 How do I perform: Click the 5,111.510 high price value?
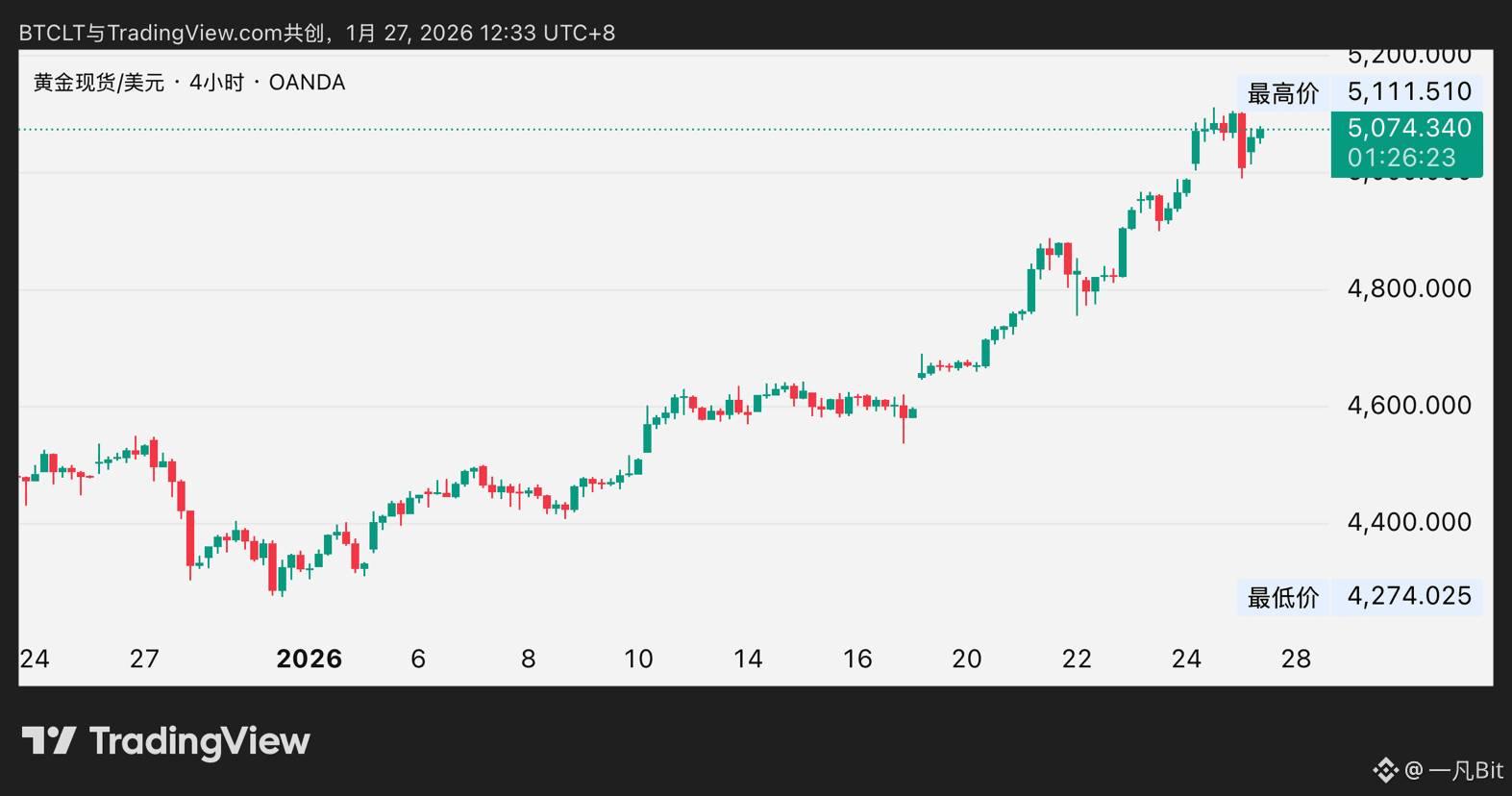click(1409, 91)
